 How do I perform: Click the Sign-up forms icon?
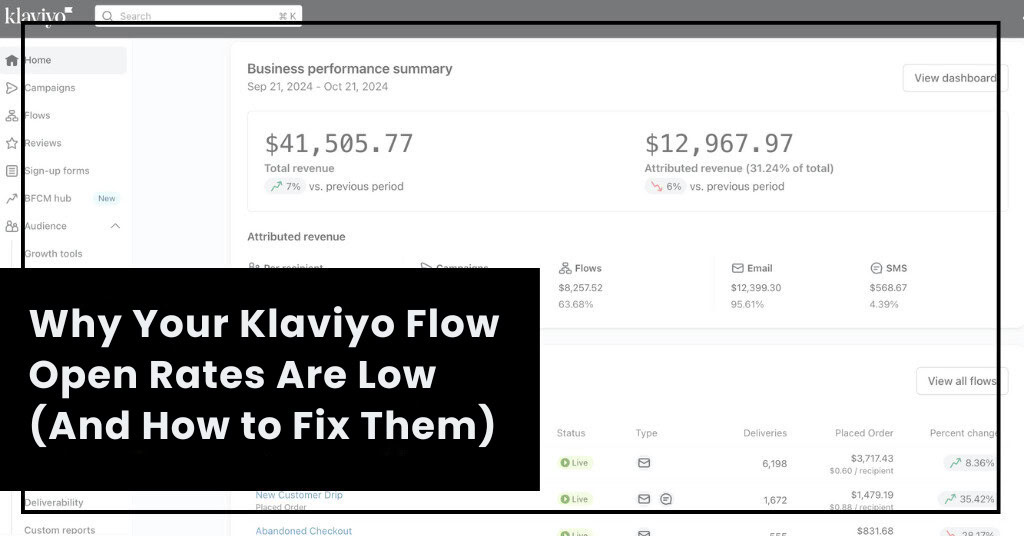click(11, 170)
